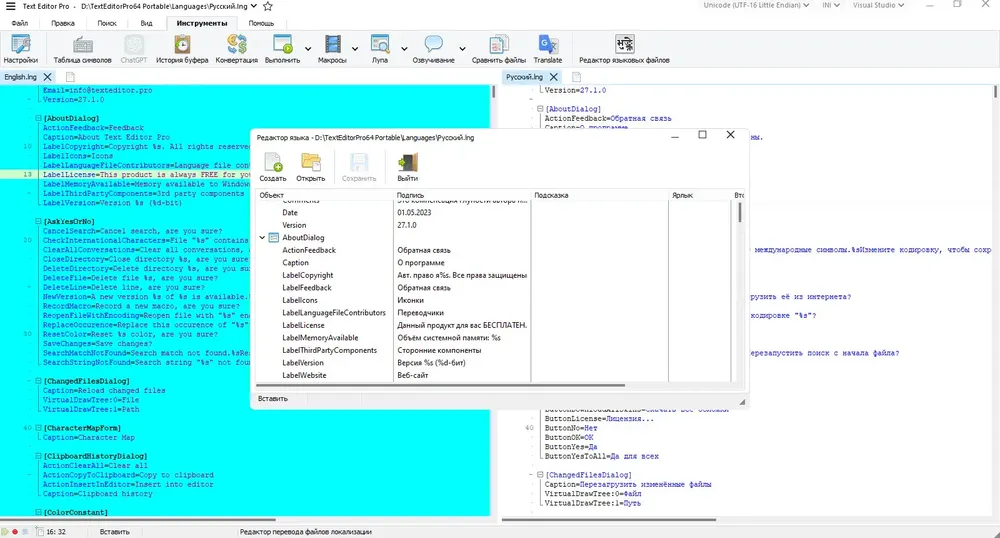Open the Unicode encoding dropdown

(756, 5)
